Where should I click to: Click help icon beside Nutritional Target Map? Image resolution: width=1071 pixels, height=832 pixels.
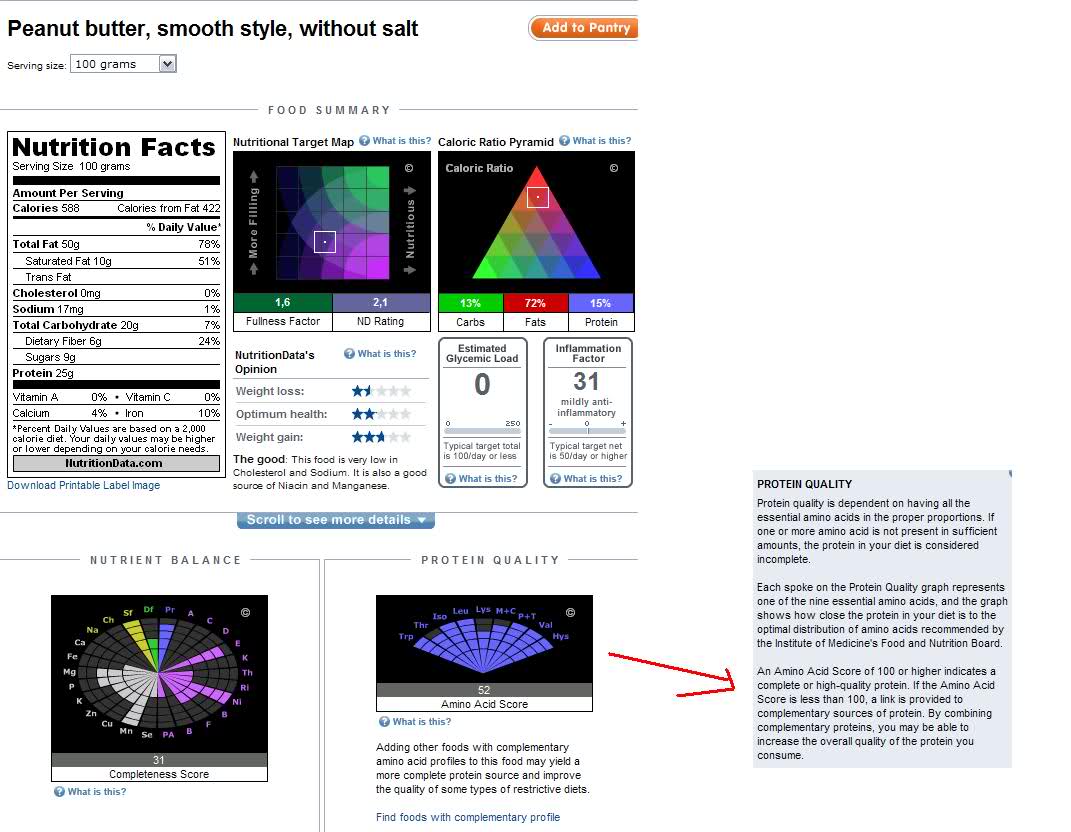pyautogui.click(x=365, y=141)
